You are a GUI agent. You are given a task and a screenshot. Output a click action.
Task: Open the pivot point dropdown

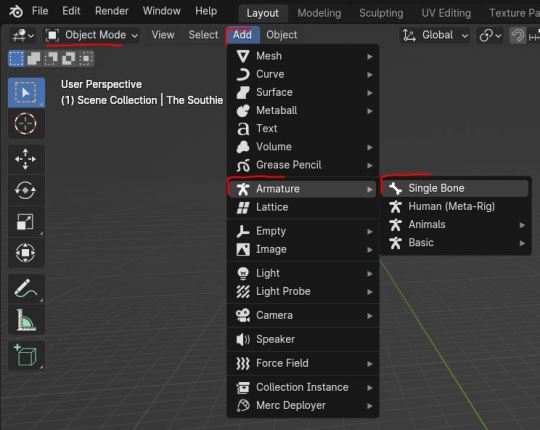click(490, 35)
